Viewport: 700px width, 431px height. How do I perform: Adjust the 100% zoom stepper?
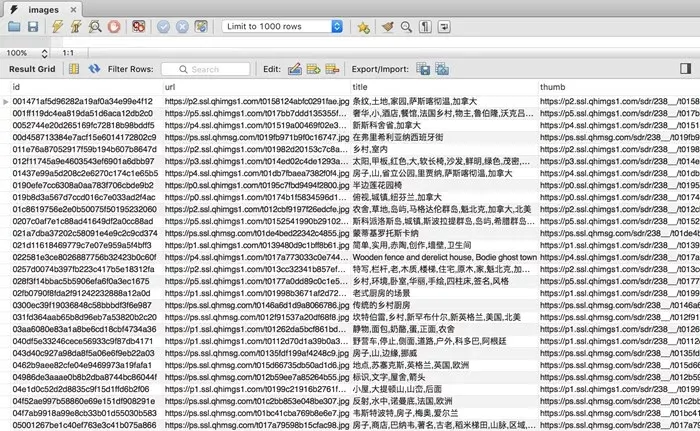coord(44,53)
